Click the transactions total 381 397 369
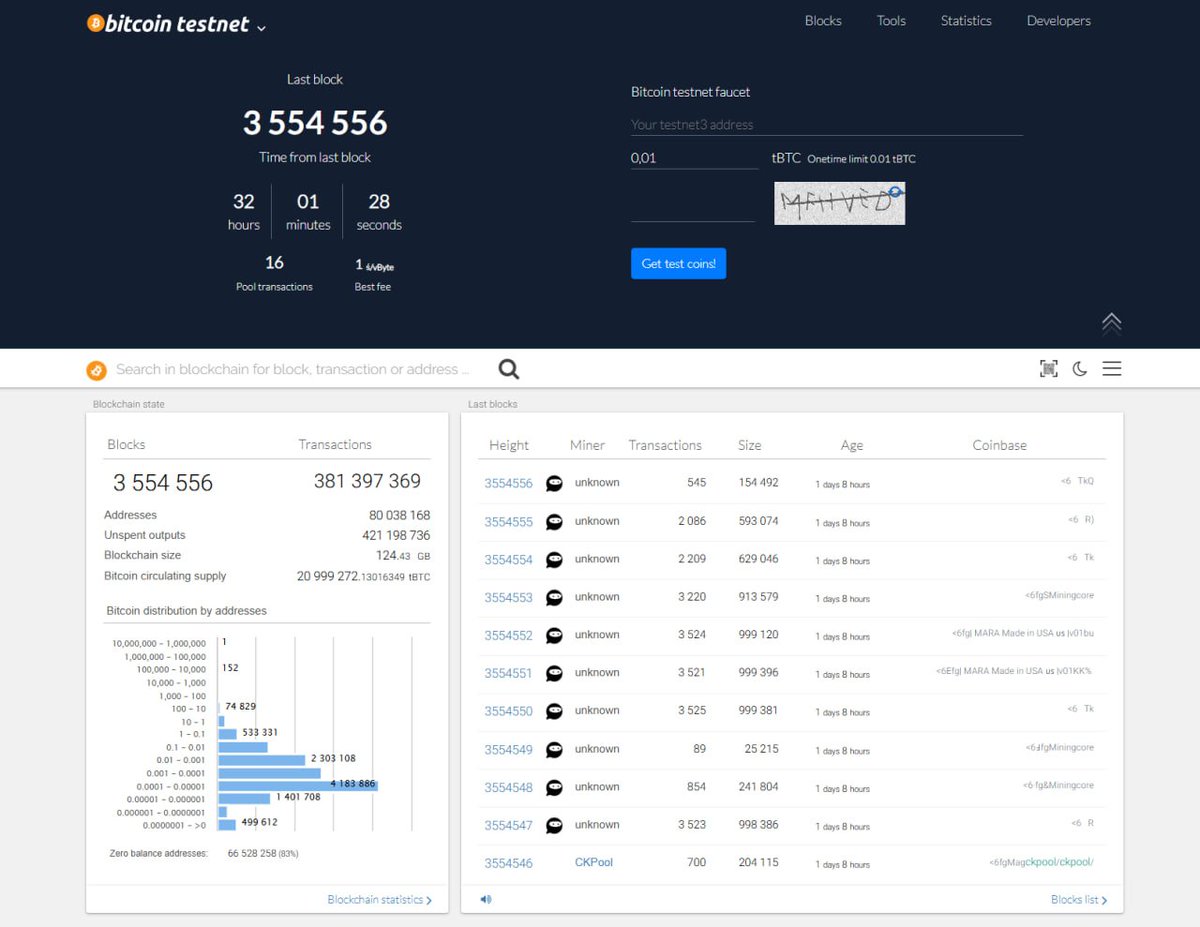1200x927 pixels. (367, 481)
